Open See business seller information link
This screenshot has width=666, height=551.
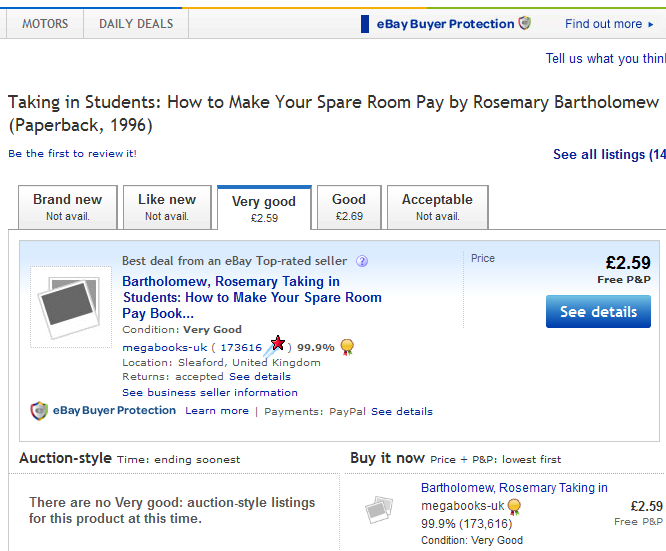210,393
